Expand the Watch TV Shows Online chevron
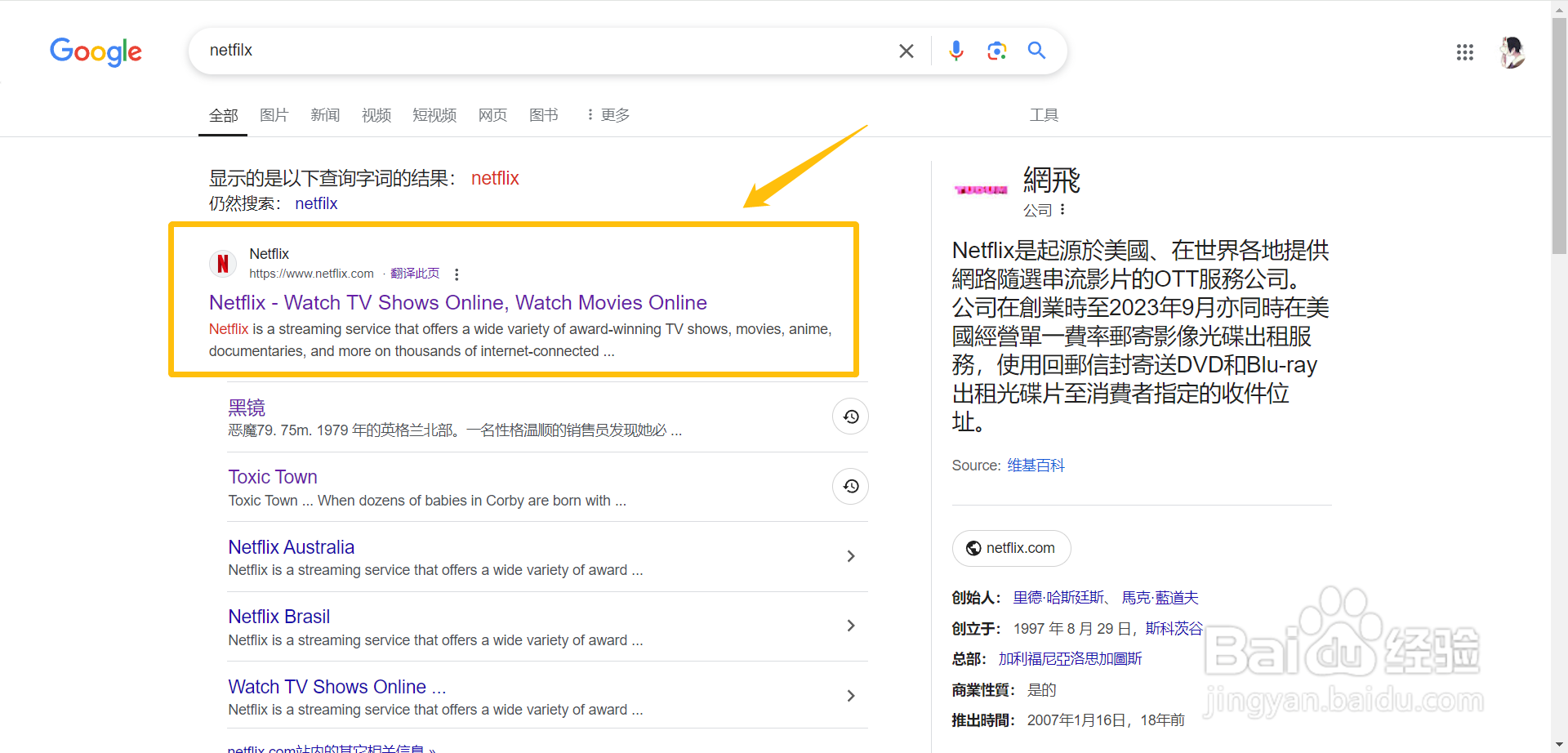This screenshot has width=1568, height=753. point(850,696)
